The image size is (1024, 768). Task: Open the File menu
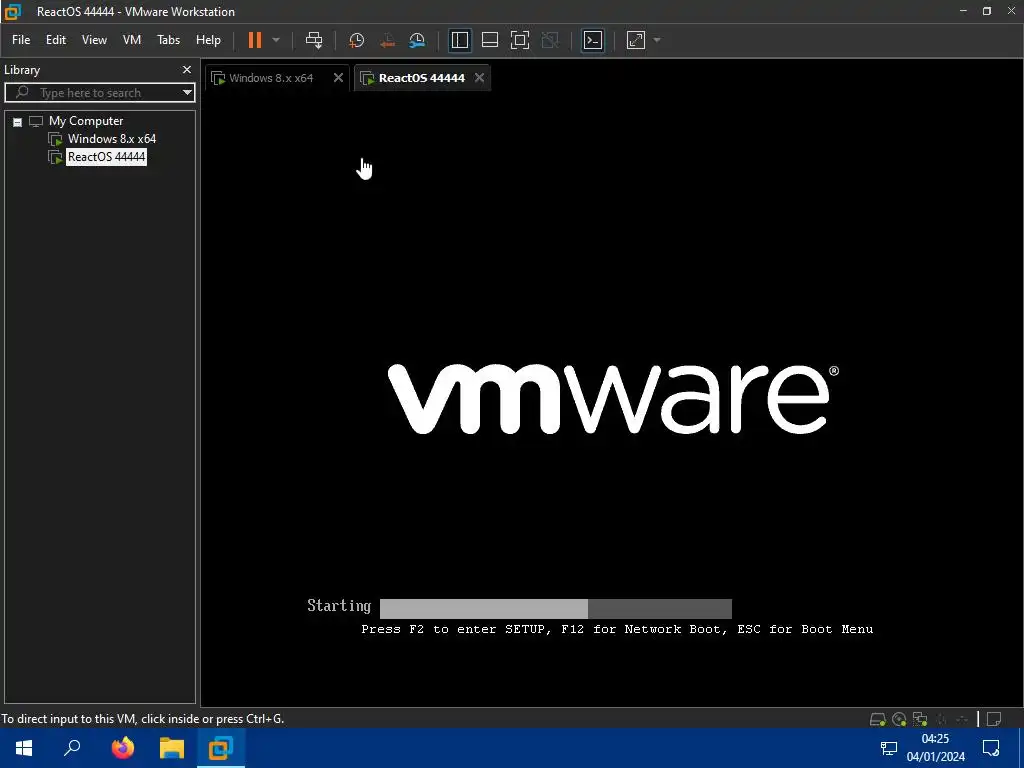(x=21, y=40)
